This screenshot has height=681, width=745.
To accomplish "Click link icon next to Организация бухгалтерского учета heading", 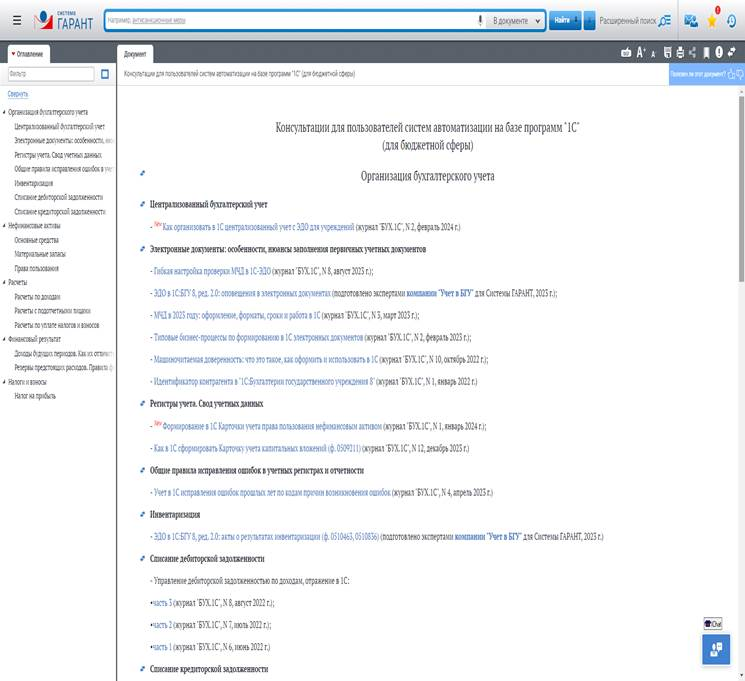I will (x=142, y=173).
